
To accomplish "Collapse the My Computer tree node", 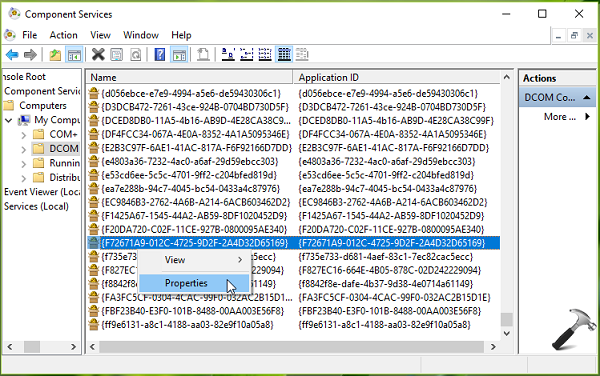I will point(9,120).
